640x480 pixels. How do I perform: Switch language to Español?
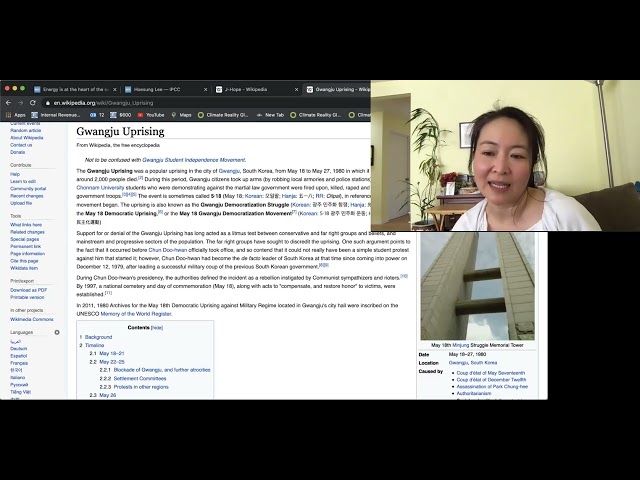18,356
